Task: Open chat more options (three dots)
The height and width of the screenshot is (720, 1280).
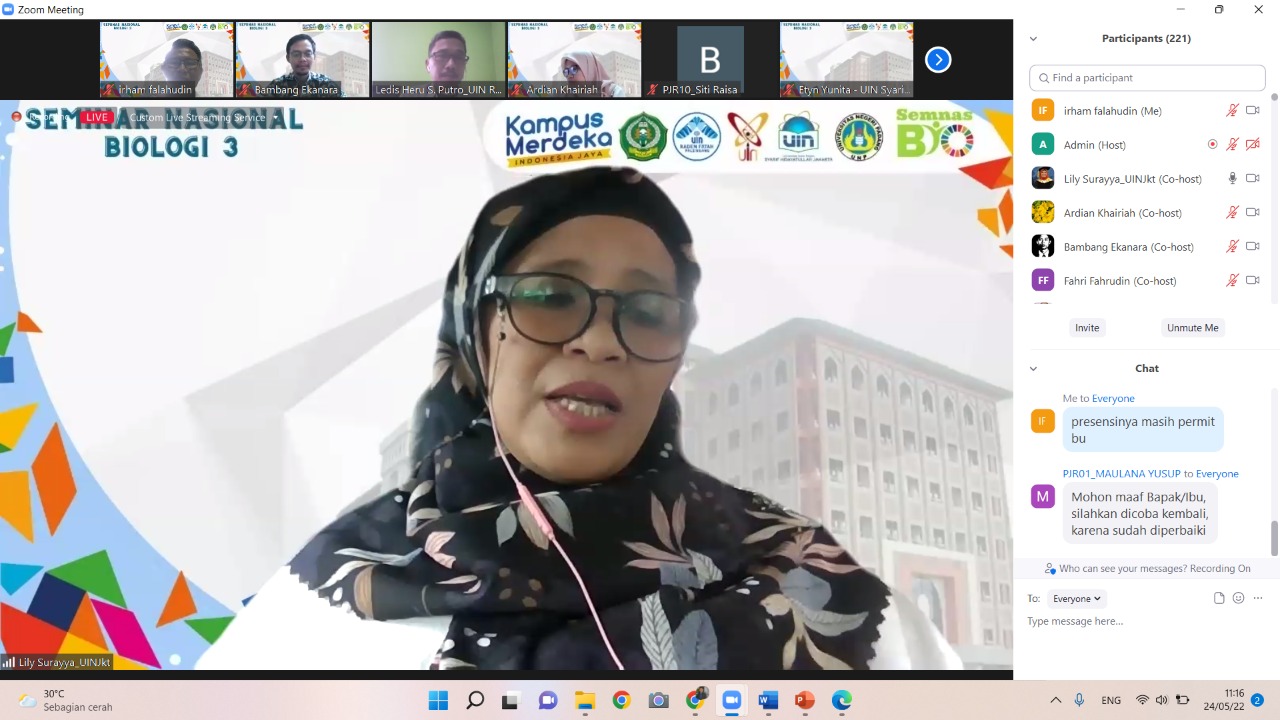Action: click(x=1258, y=599)
